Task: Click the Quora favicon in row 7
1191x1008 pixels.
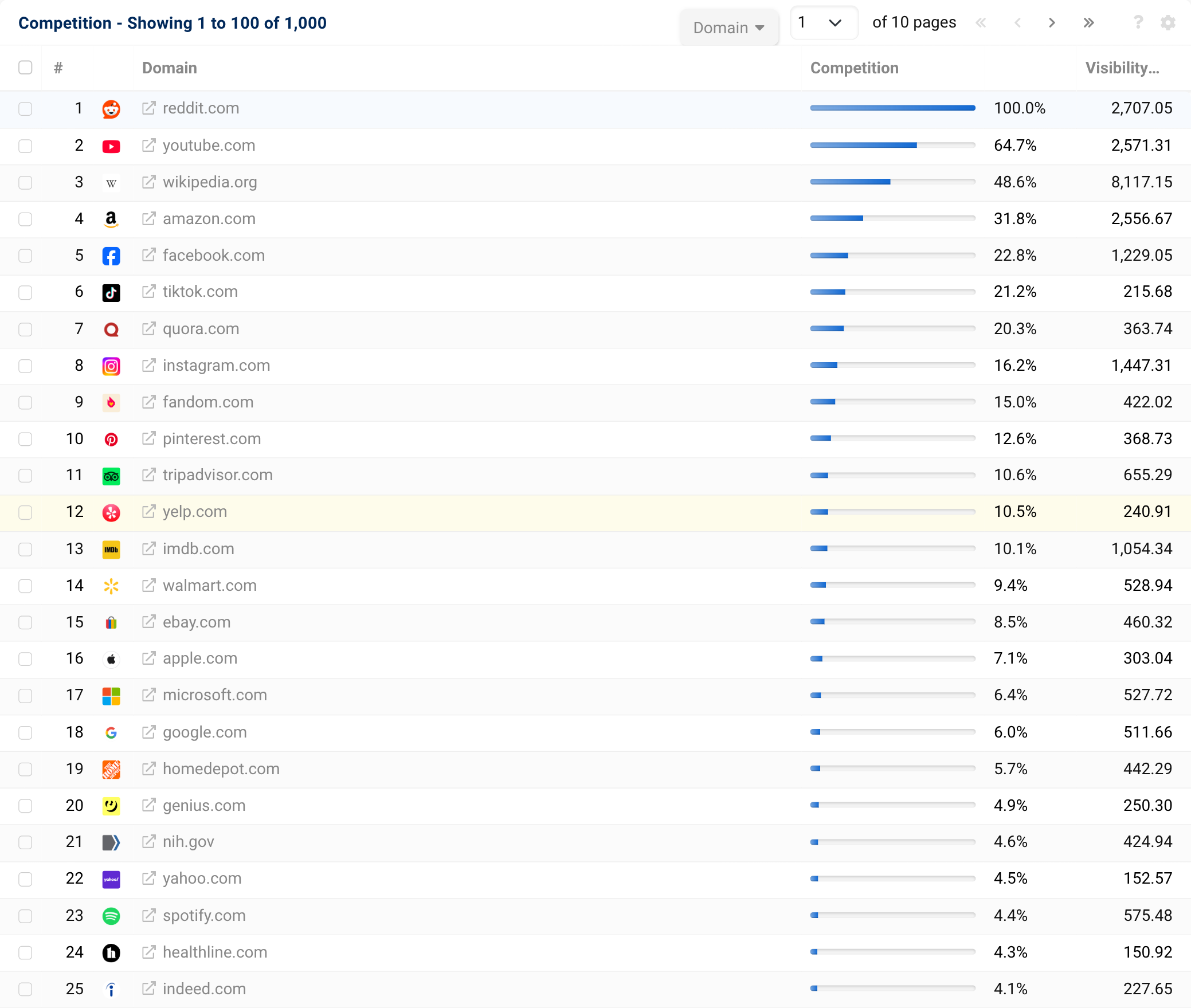Action: [111, 329]
